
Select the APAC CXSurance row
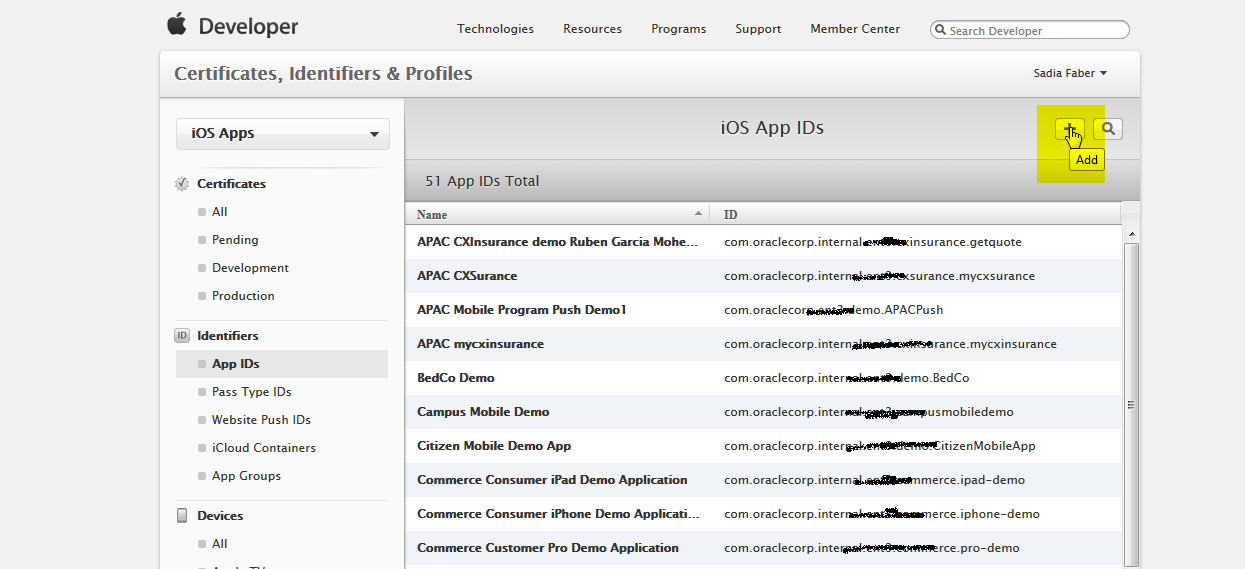(763, 276)
